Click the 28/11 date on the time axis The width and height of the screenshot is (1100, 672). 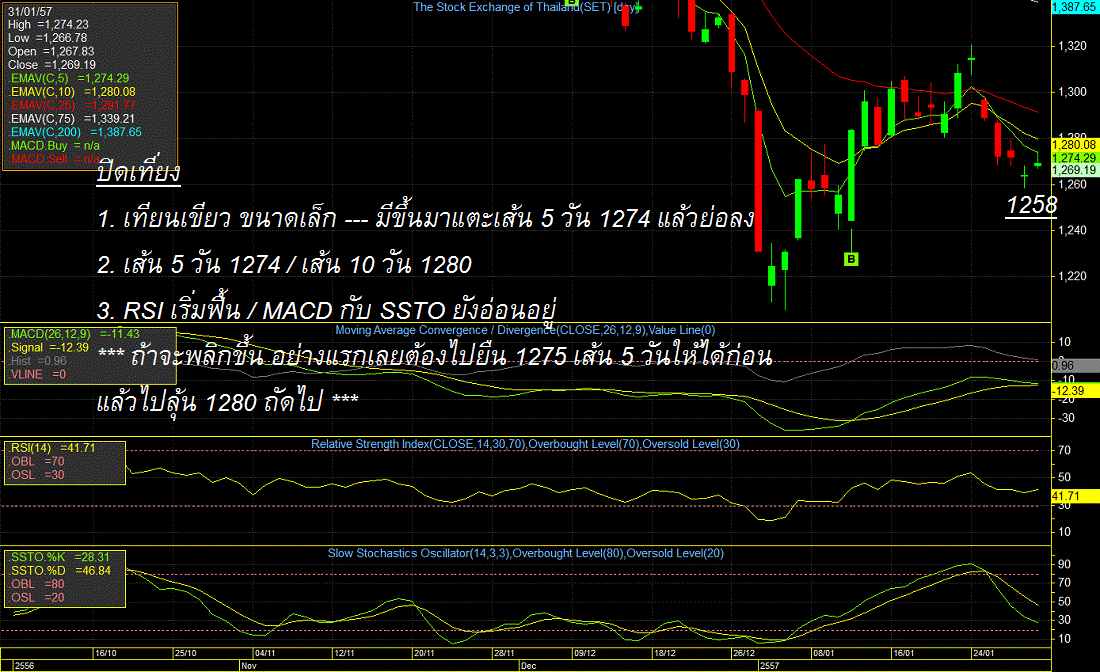[x=504, y=653]
